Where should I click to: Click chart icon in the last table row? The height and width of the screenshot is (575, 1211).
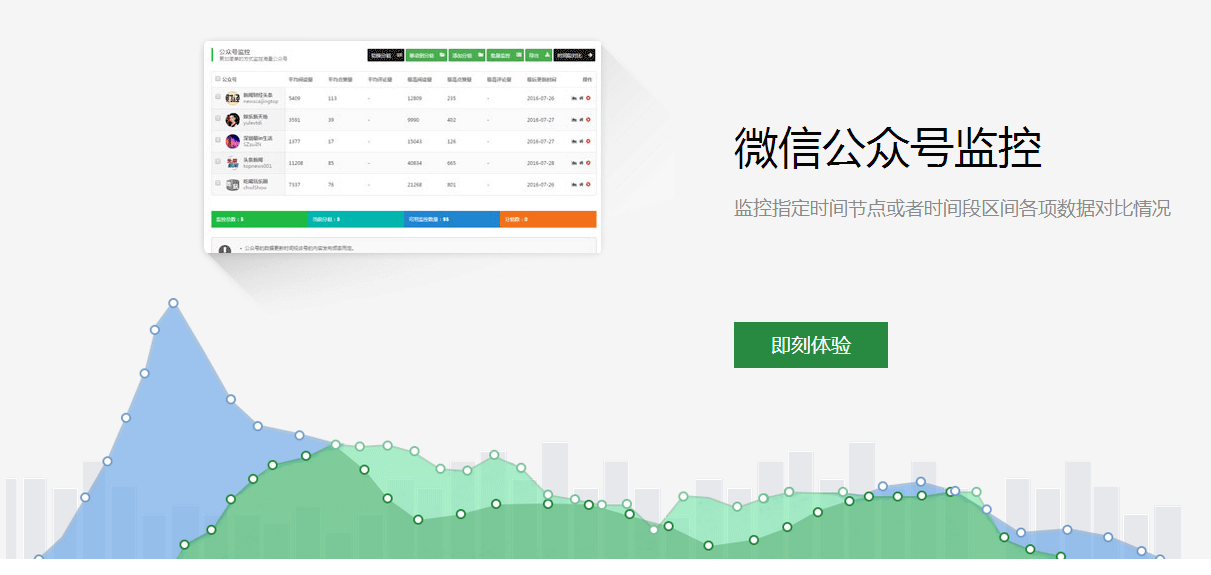click(574, 184)
